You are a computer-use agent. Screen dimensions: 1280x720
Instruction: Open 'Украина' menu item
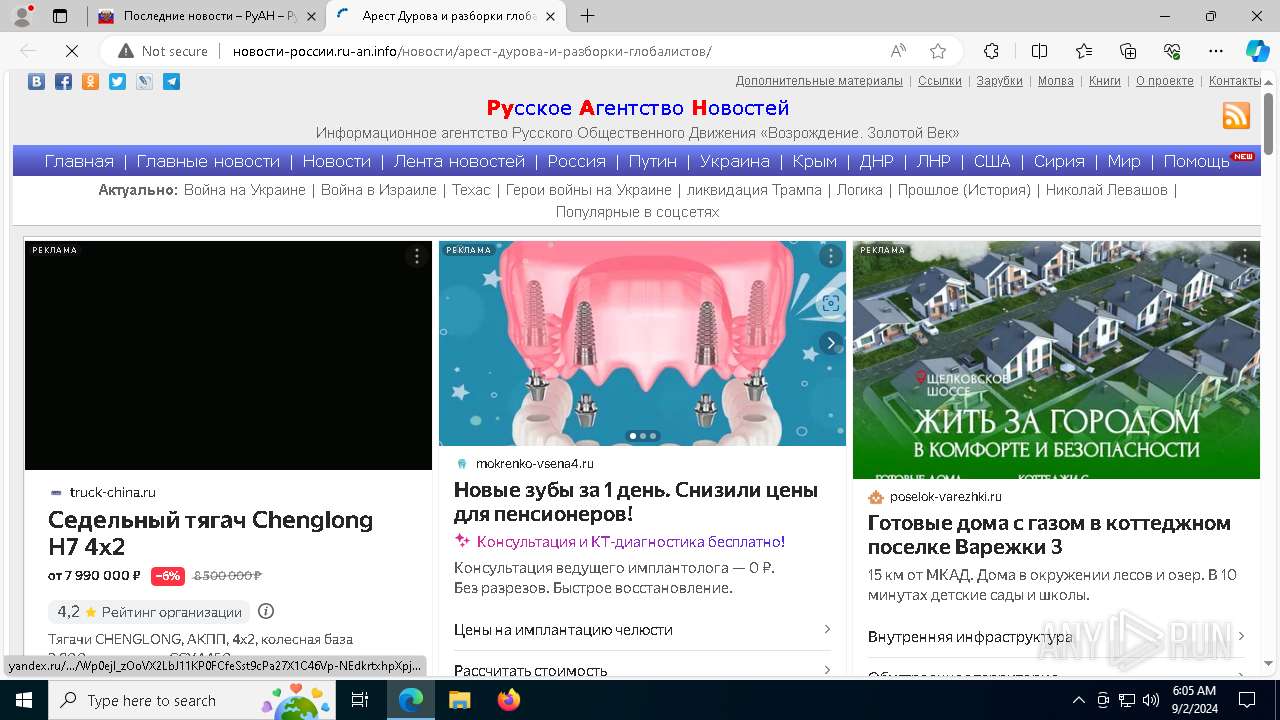pos(735,161)
